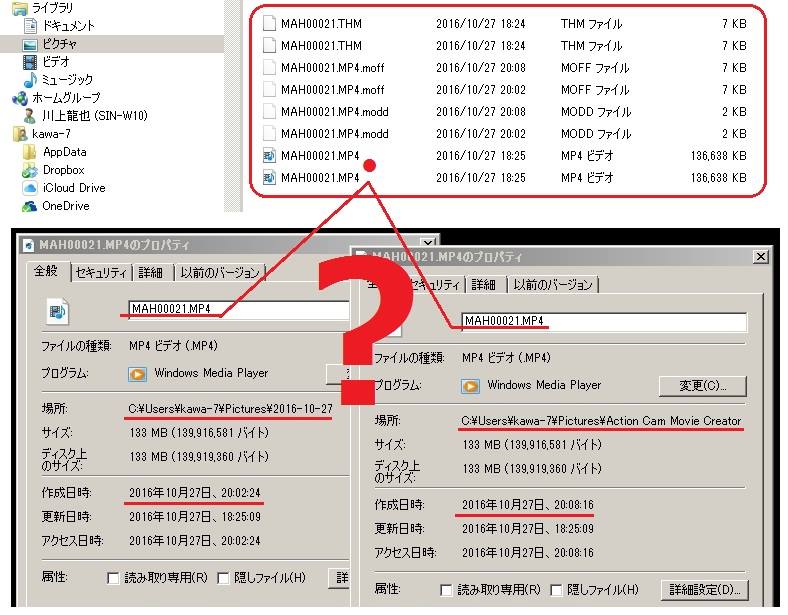
Task: Open the AppData folder under kawa-7
Action: [x=64, y=152]
